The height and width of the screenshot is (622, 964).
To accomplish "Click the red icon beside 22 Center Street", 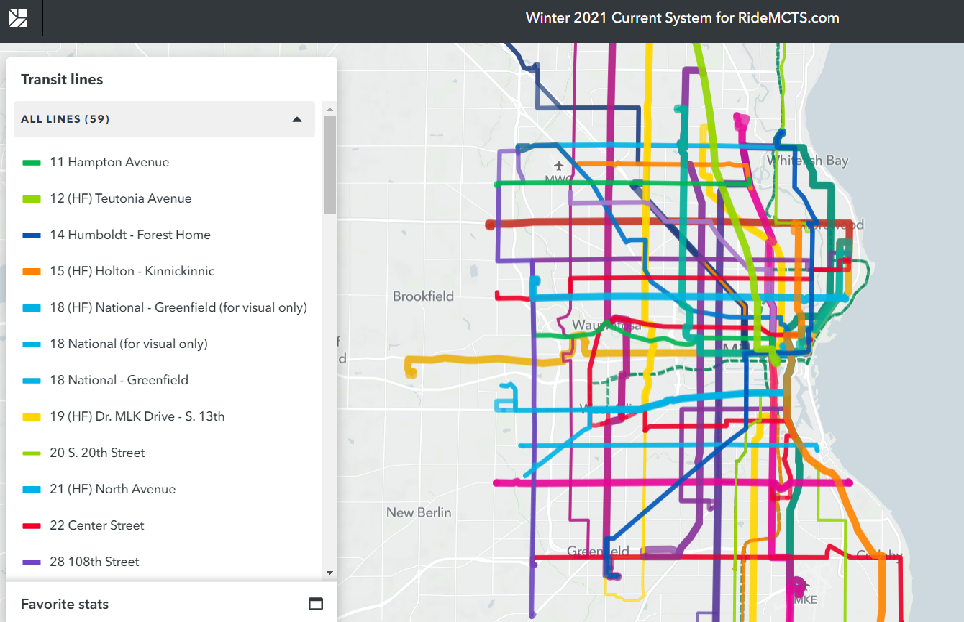I will (30, 525).
